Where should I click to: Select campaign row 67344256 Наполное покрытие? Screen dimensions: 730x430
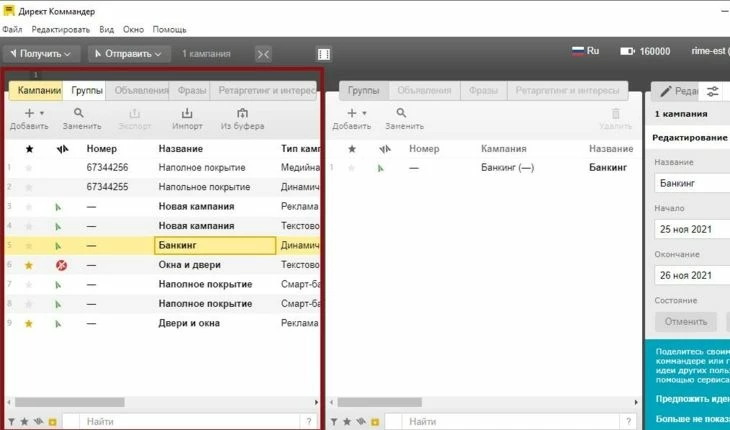pyautogui.click(x=163, y=168)
